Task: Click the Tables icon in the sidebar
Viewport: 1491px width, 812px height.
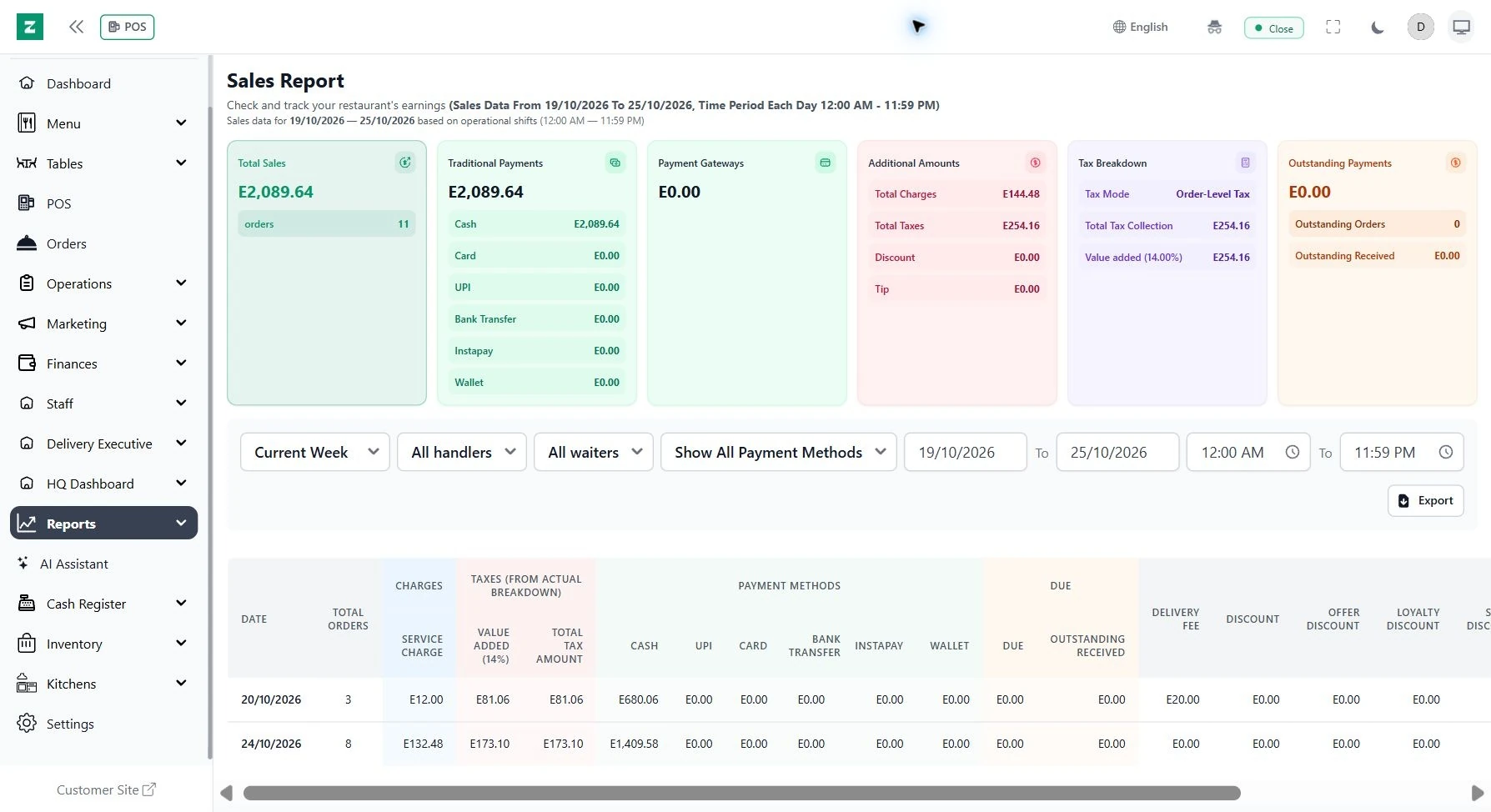Action: point(27,163)
